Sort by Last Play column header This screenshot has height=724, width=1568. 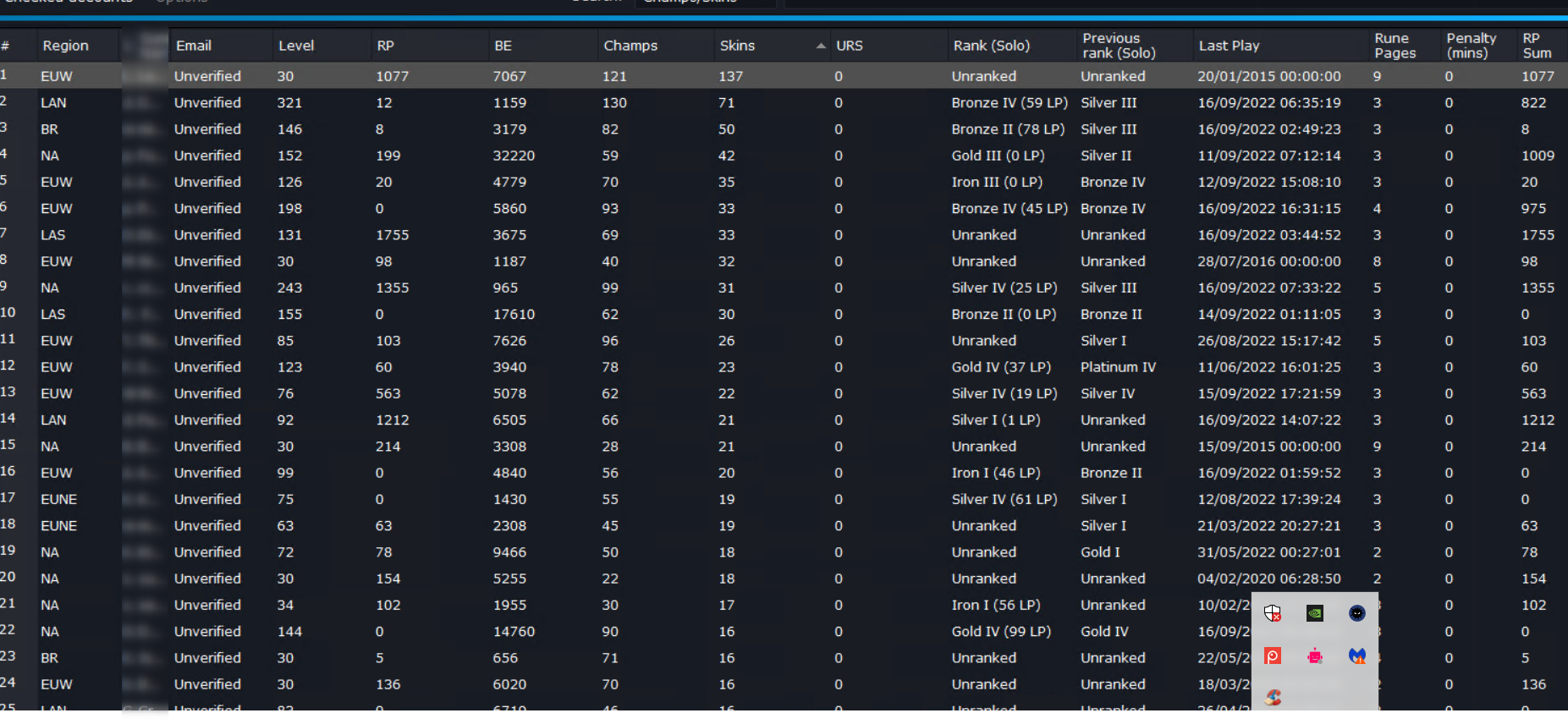tap(1229, 46)
